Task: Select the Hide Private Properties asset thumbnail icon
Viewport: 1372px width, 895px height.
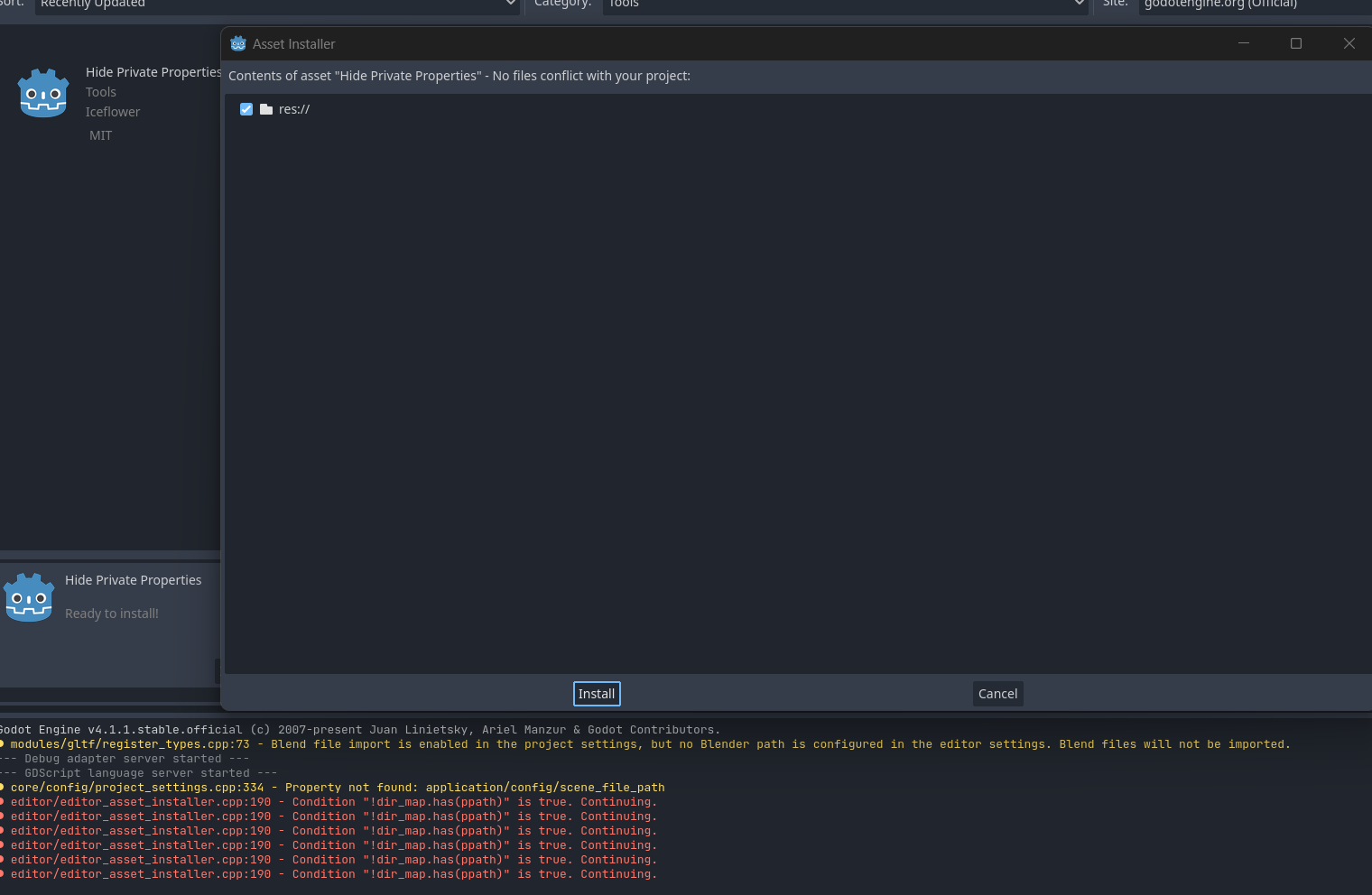Action: pos(43,91)
